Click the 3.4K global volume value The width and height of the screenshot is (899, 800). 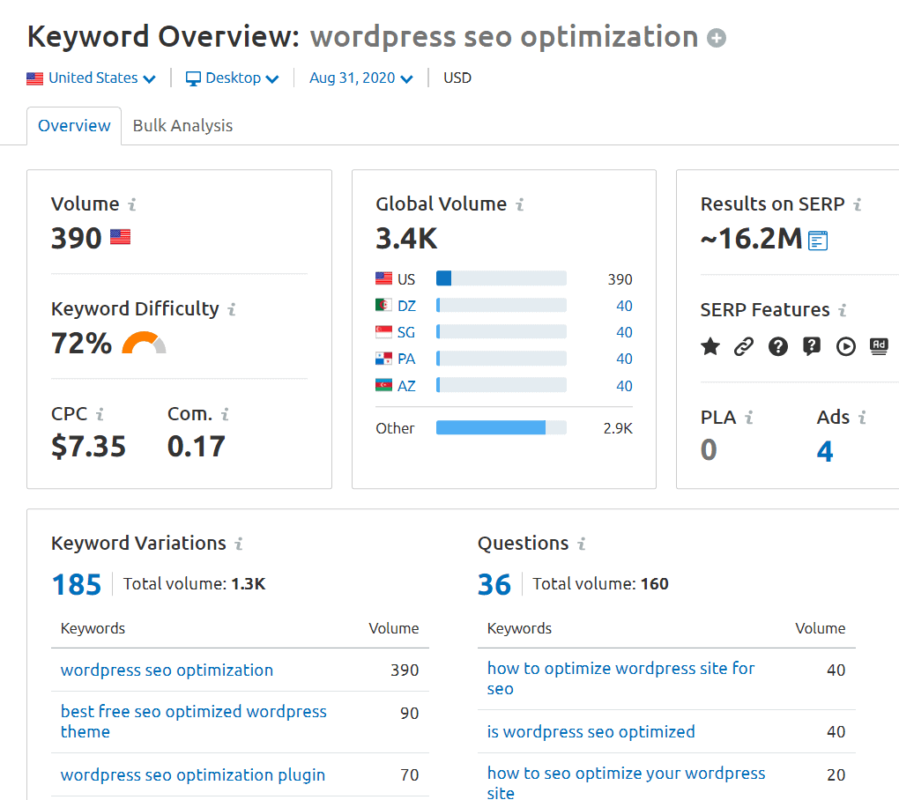click(x=406, y=239)
